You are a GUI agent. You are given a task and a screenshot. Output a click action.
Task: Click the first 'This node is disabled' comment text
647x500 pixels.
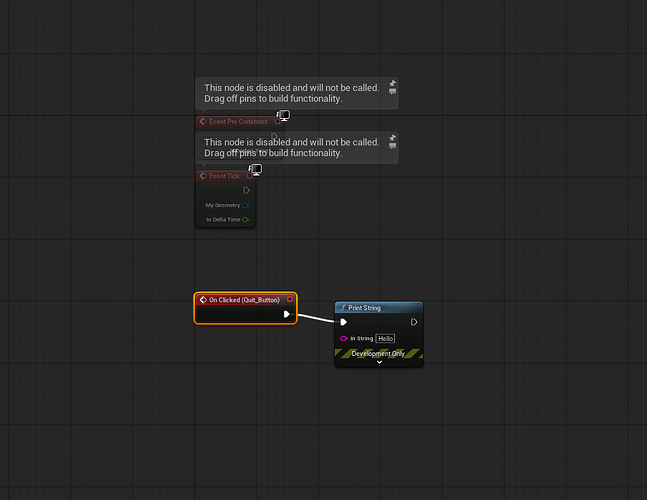click(x=291, y=93)
